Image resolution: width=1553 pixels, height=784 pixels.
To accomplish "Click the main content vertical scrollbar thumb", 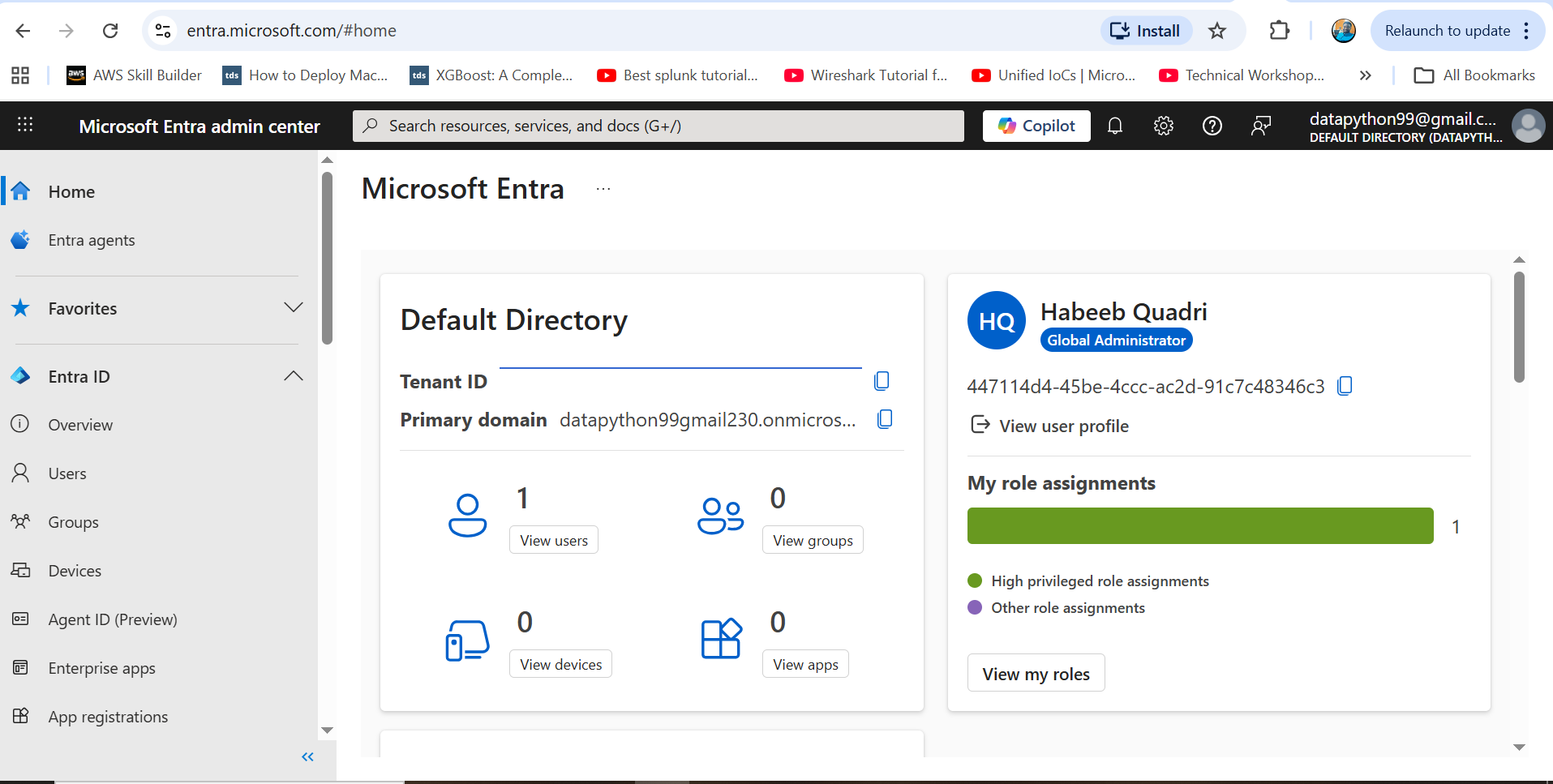I will pos(1519,326).
